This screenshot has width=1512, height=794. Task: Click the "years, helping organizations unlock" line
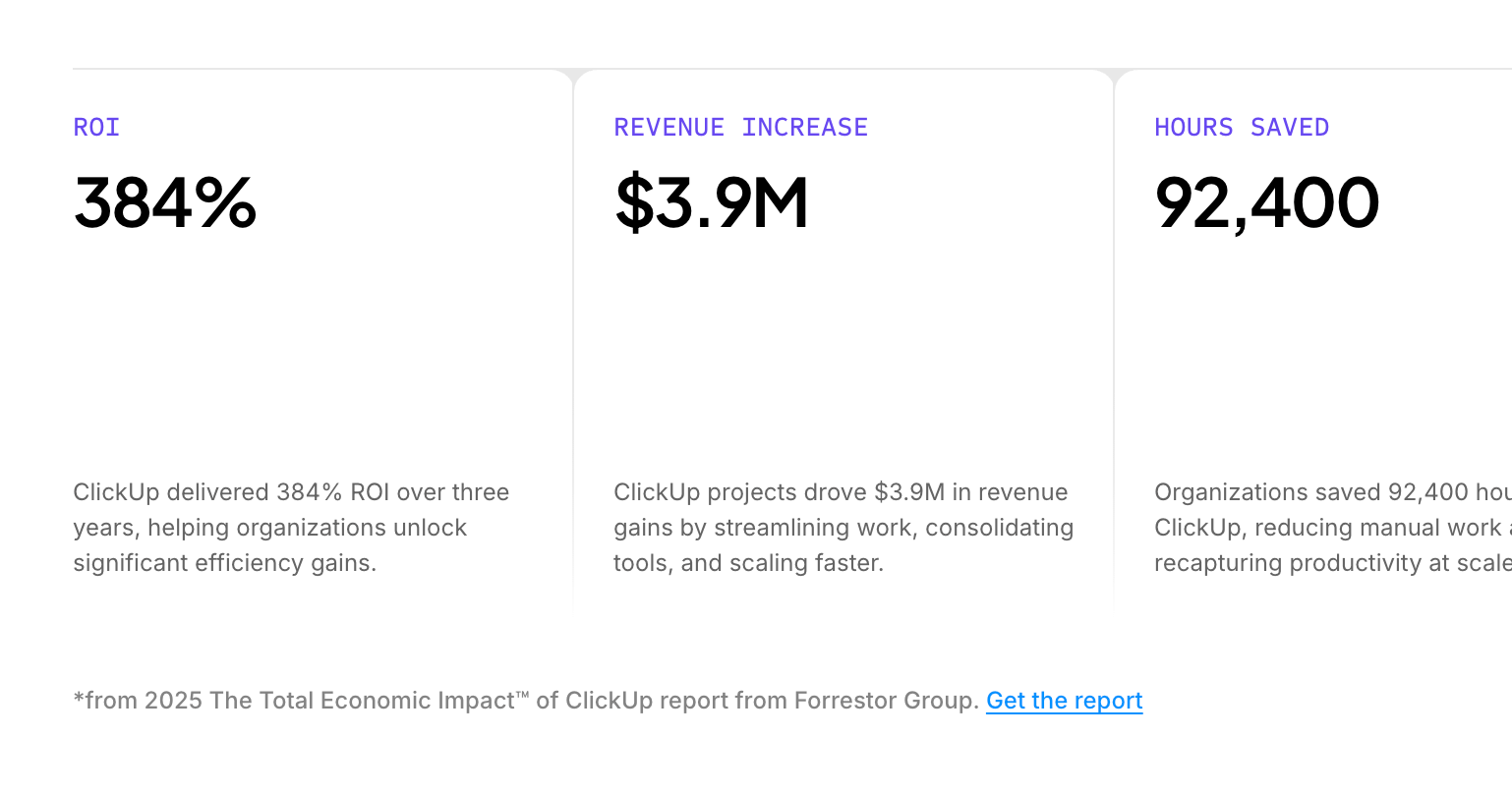[269, 528]
